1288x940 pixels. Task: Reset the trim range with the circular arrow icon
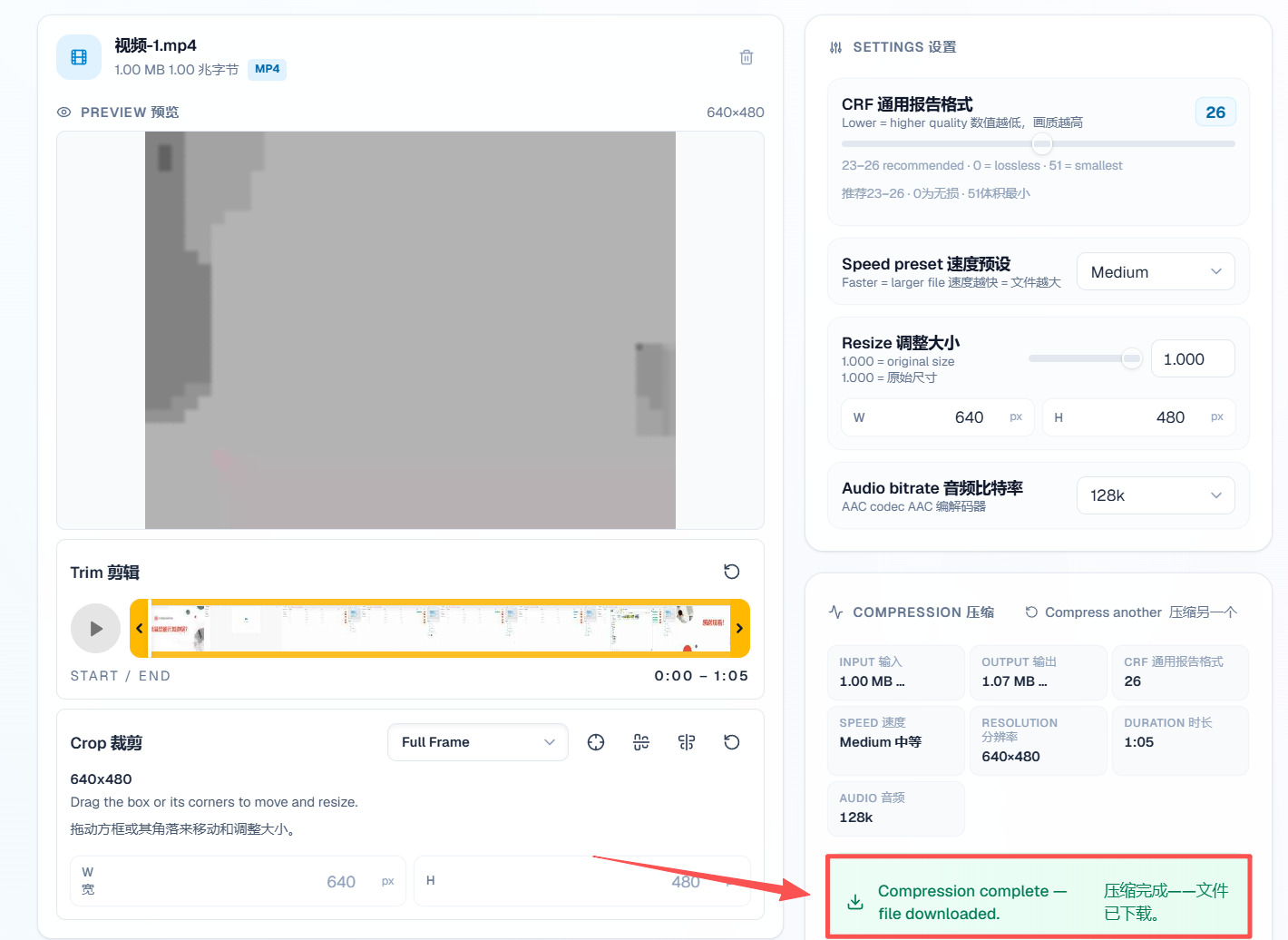coord(732,572)
